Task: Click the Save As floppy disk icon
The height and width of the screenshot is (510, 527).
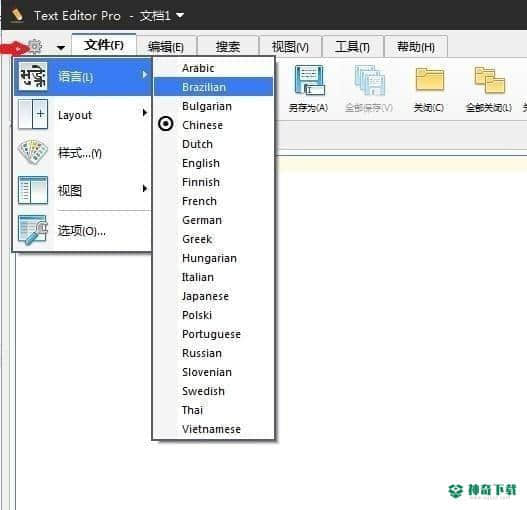Action: pos(309,81)
